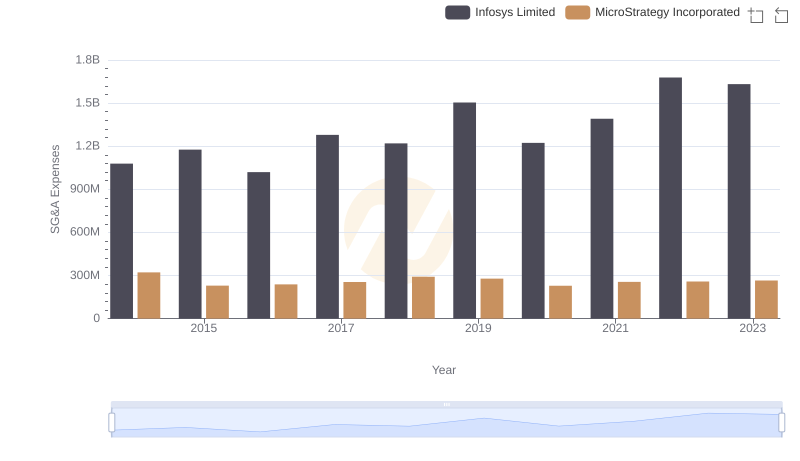Click the 2021 x-axis label
Screen dimensions: 800x461
click(x=615, y=328)
